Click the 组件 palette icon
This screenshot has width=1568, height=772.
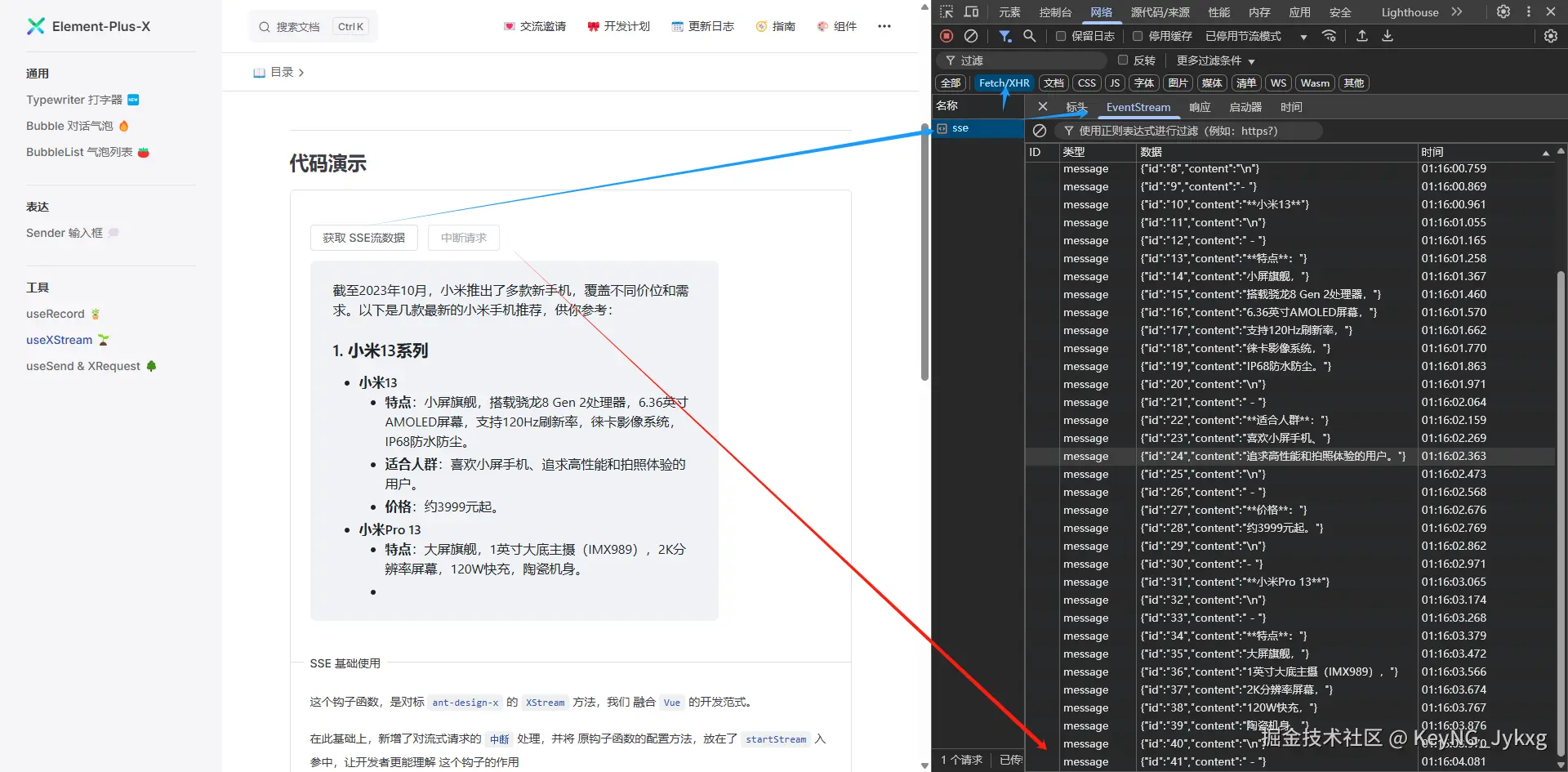(x=823, y=26)
